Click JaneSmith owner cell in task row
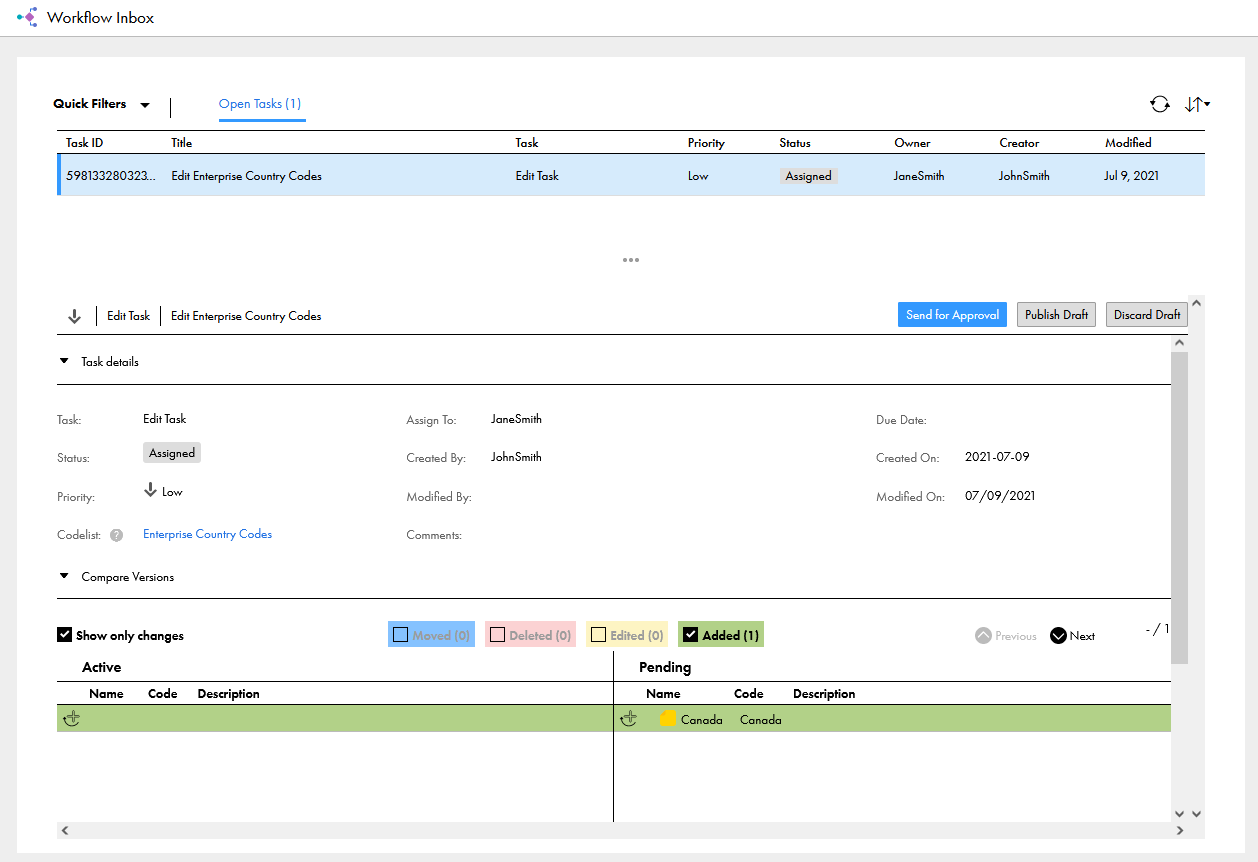This screenshot has width=1258, height=862. [919, 176]
